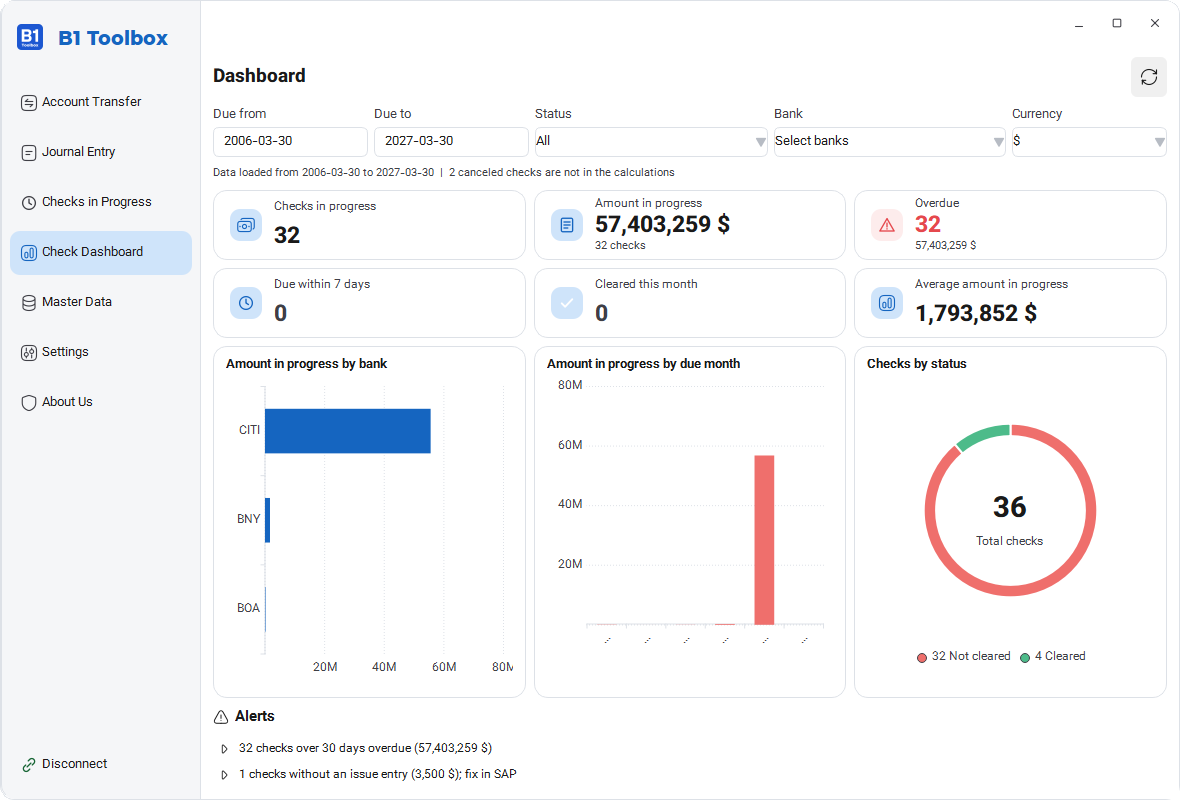The height and width of the screenshot is (800, 1180).
Task: Click the tall red bar in due month chart
Action: point(764,540)
